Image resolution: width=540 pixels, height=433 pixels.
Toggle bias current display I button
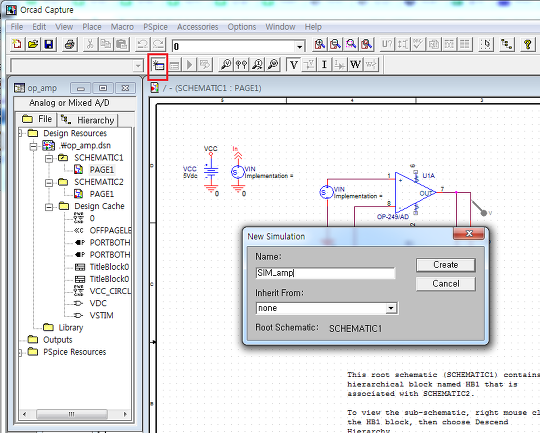[x=324, y=65]
